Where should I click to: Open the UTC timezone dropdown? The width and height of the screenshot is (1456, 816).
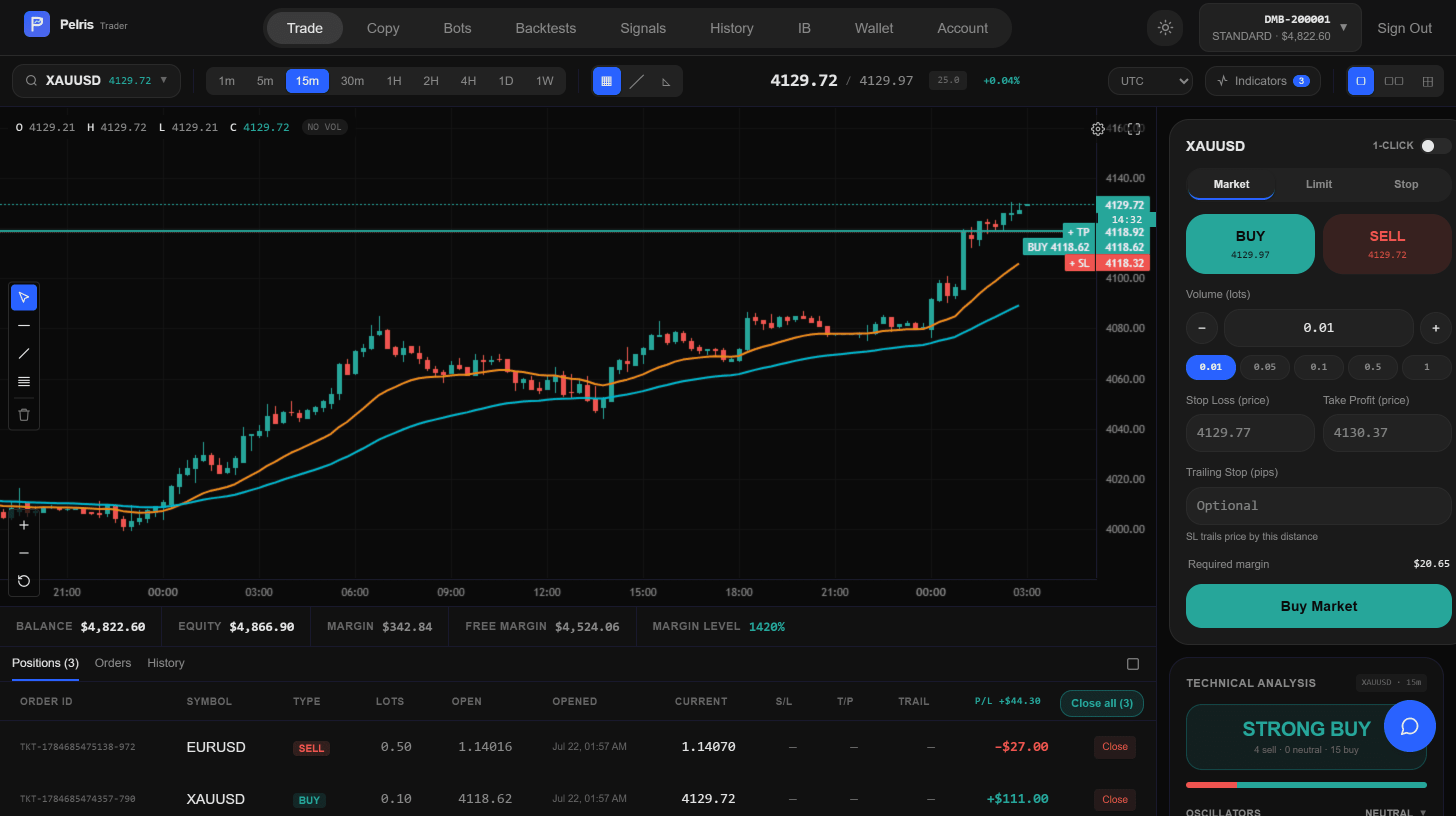click(x=1150, y=81)
